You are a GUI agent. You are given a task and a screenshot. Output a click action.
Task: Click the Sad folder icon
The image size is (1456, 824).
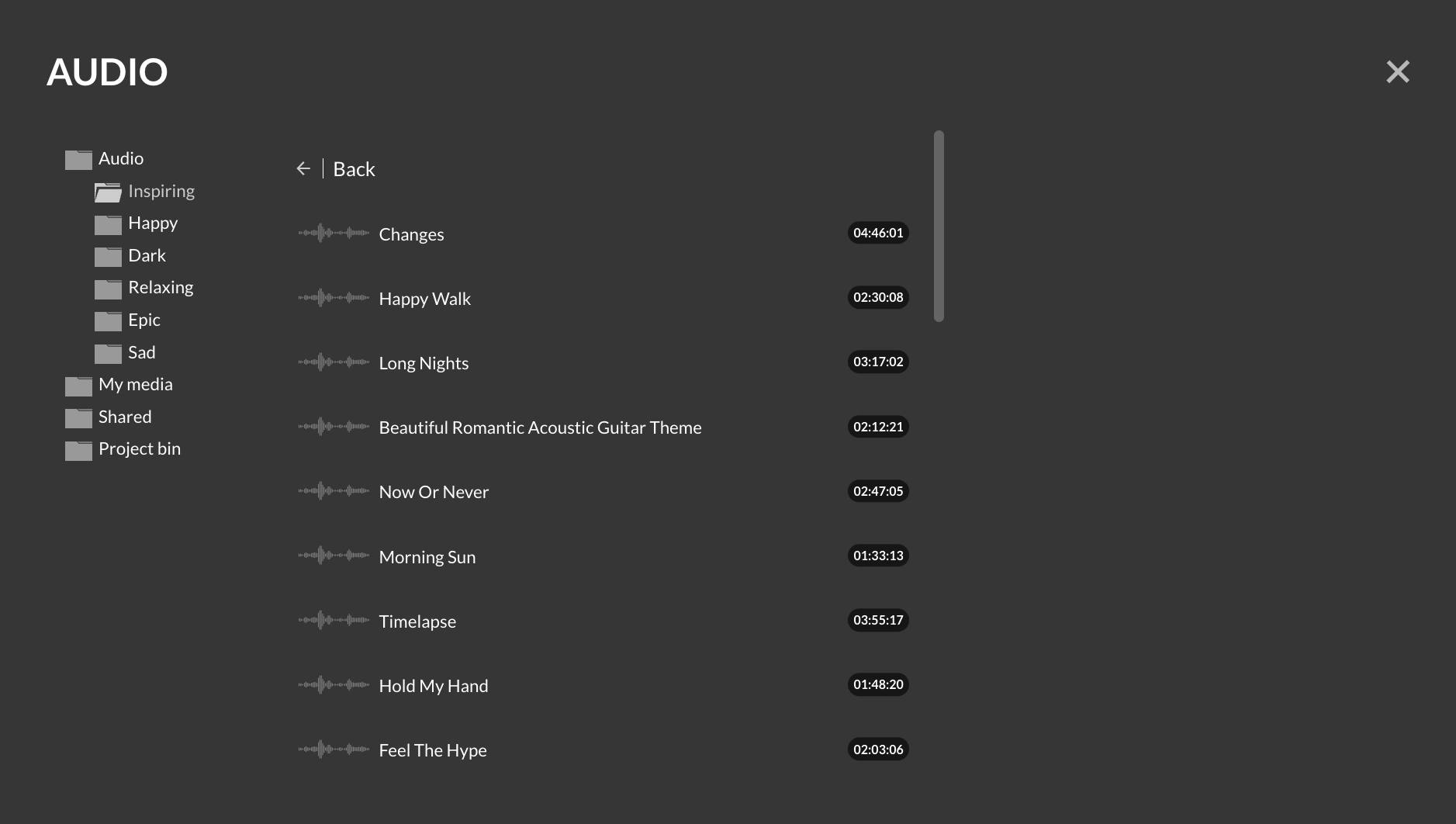pyautogui.click(x=108, y=354)
